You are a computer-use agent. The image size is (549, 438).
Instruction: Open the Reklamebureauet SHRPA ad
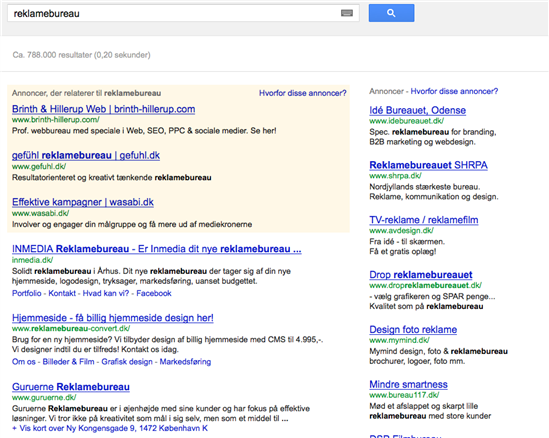428,165
